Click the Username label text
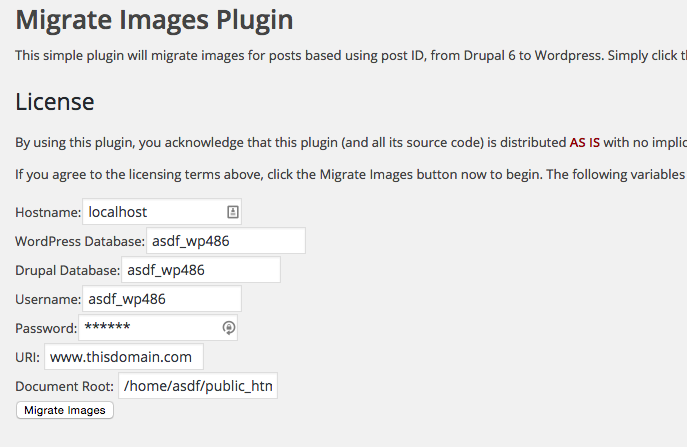This screenshot has width=687, height=447. point(48,299)
